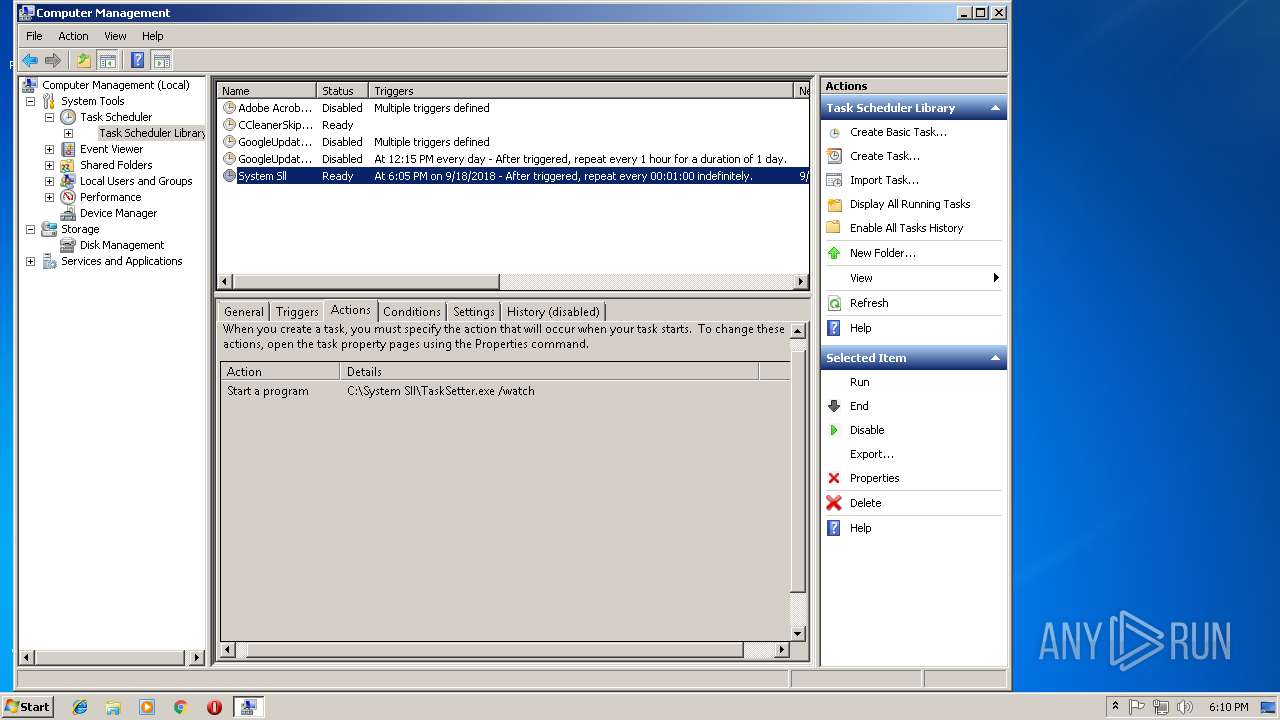Click the Refresh icon in Actions pane
Image resolution: width=1280 pixels, height=720 pixels.
834,303
